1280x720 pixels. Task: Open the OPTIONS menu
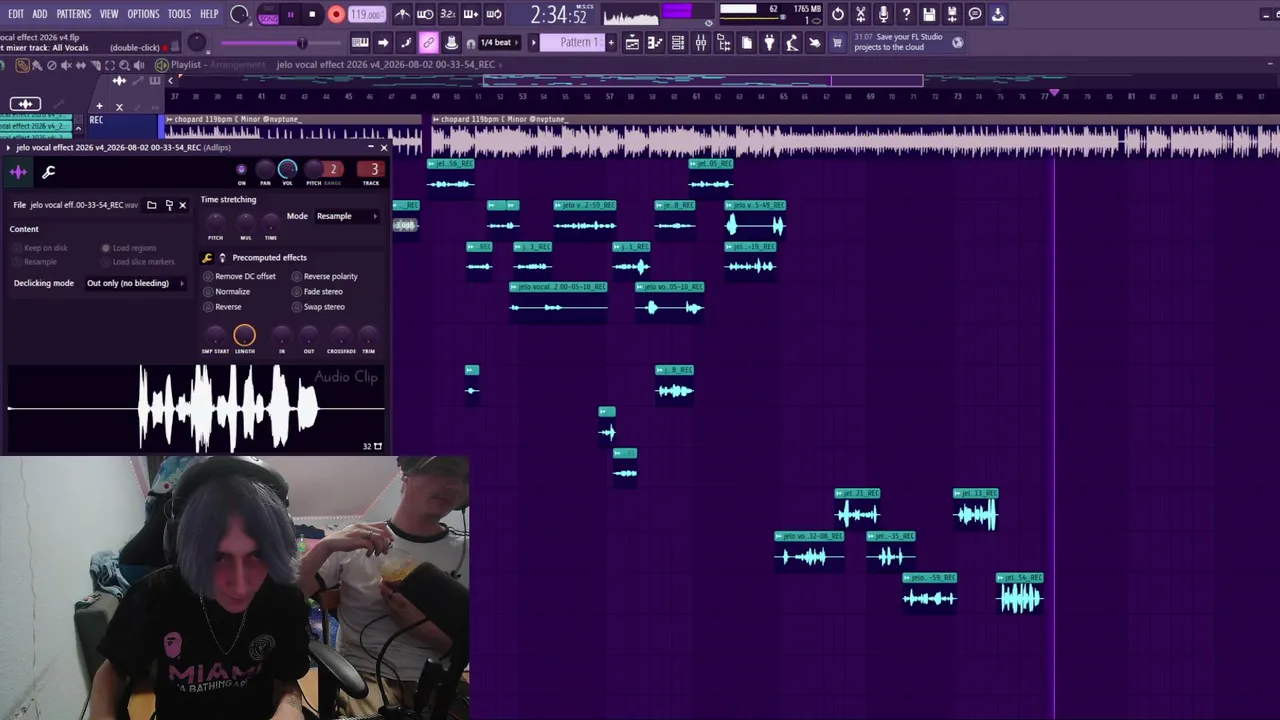pyautogui.click(x=143, y=14)
